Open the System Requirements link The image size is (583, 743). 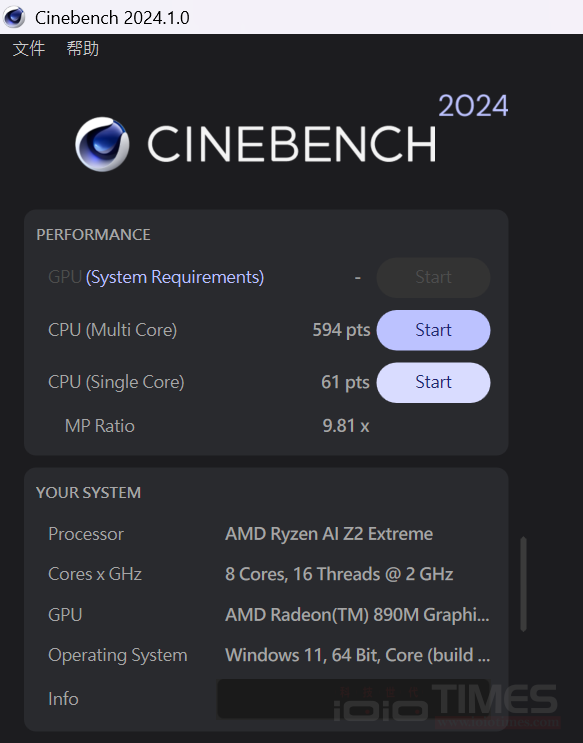point(175,277)
